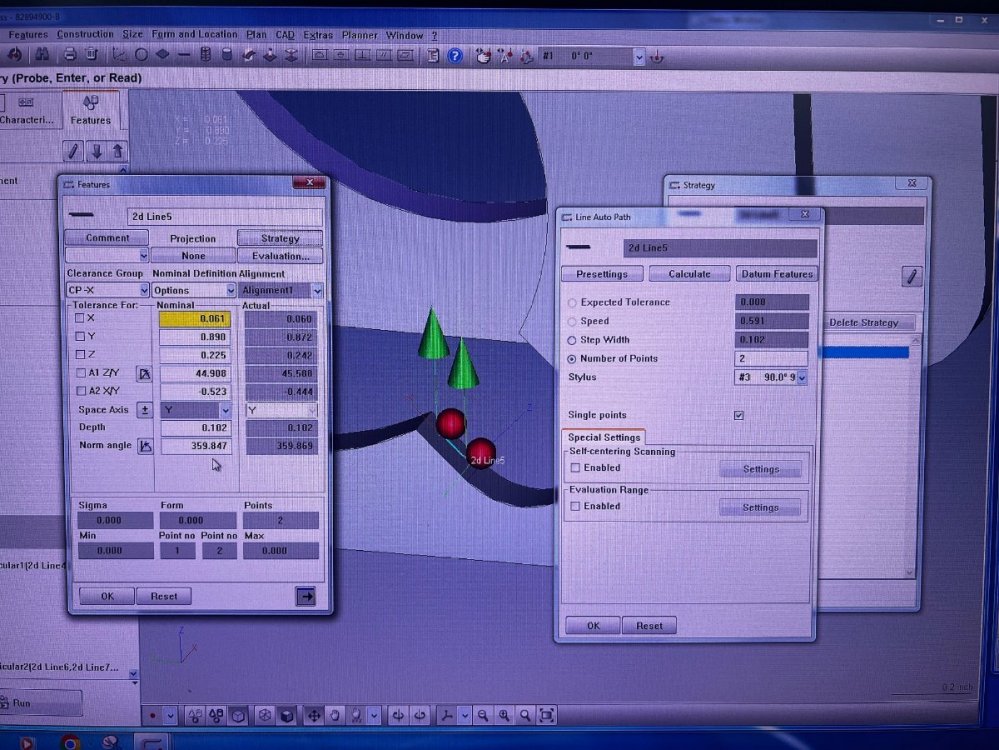Click the Calculate button in Line Auto Path

(689, 274)
